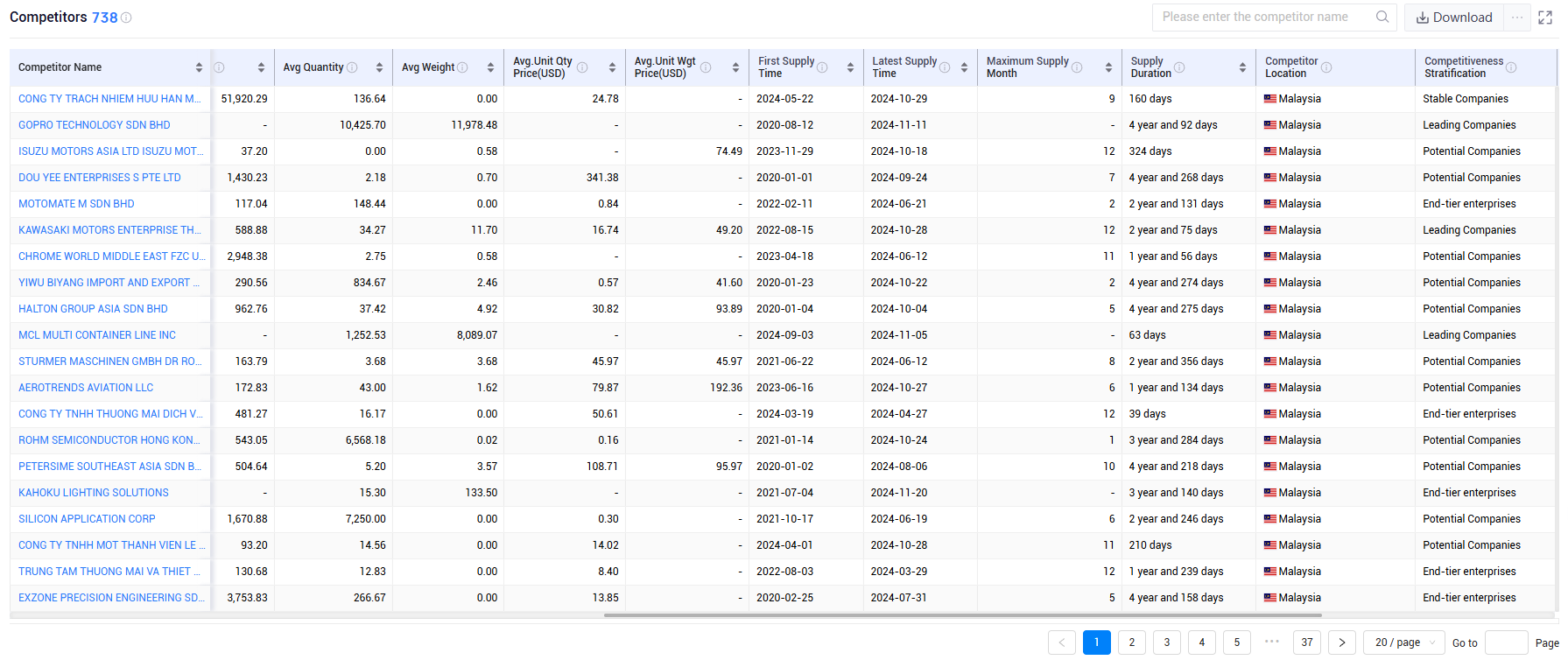The image size is (1568, 667).
Task: Open KAWASAKI MOTORS ENTERPRISE link
Action: tap(110, 230)
